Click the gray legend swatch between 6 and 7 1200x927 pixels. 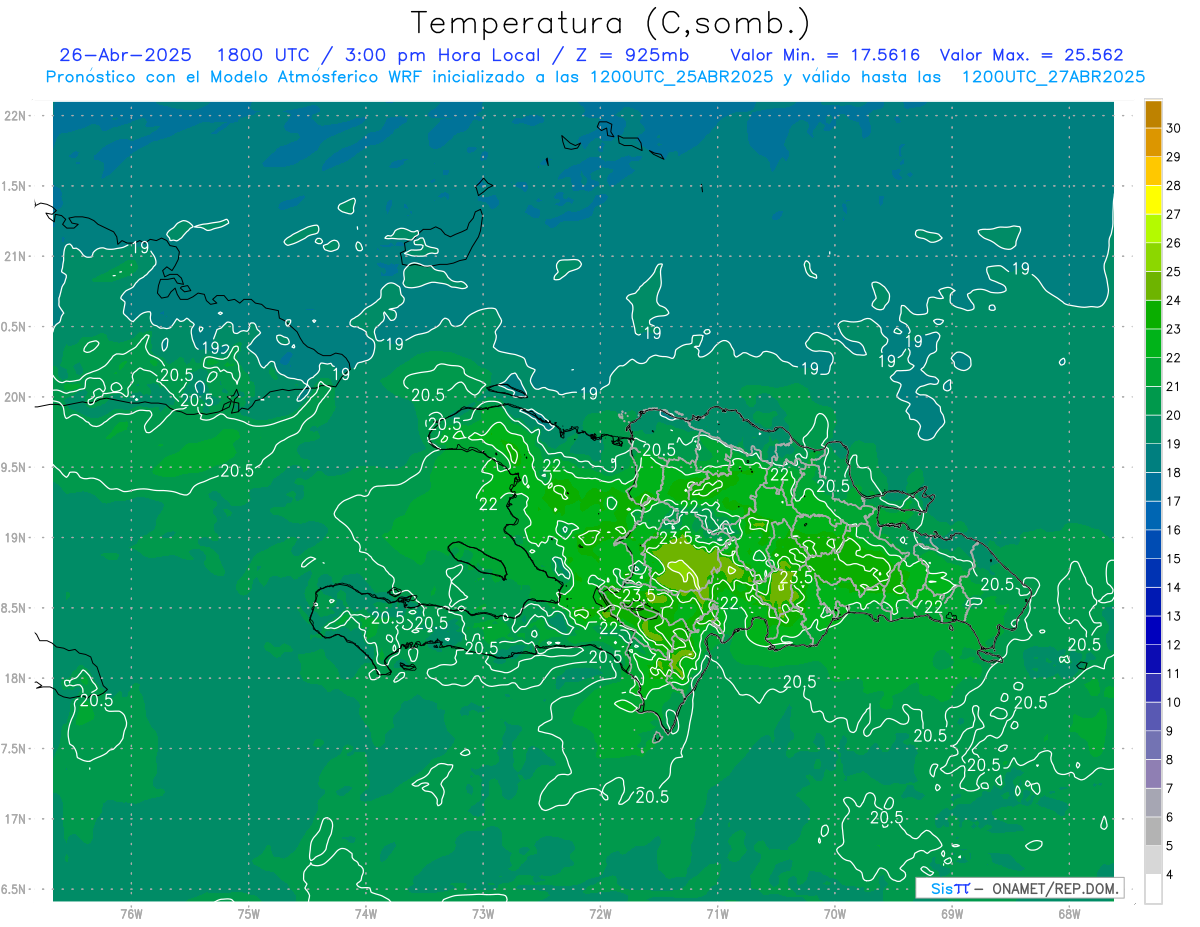1153,803
